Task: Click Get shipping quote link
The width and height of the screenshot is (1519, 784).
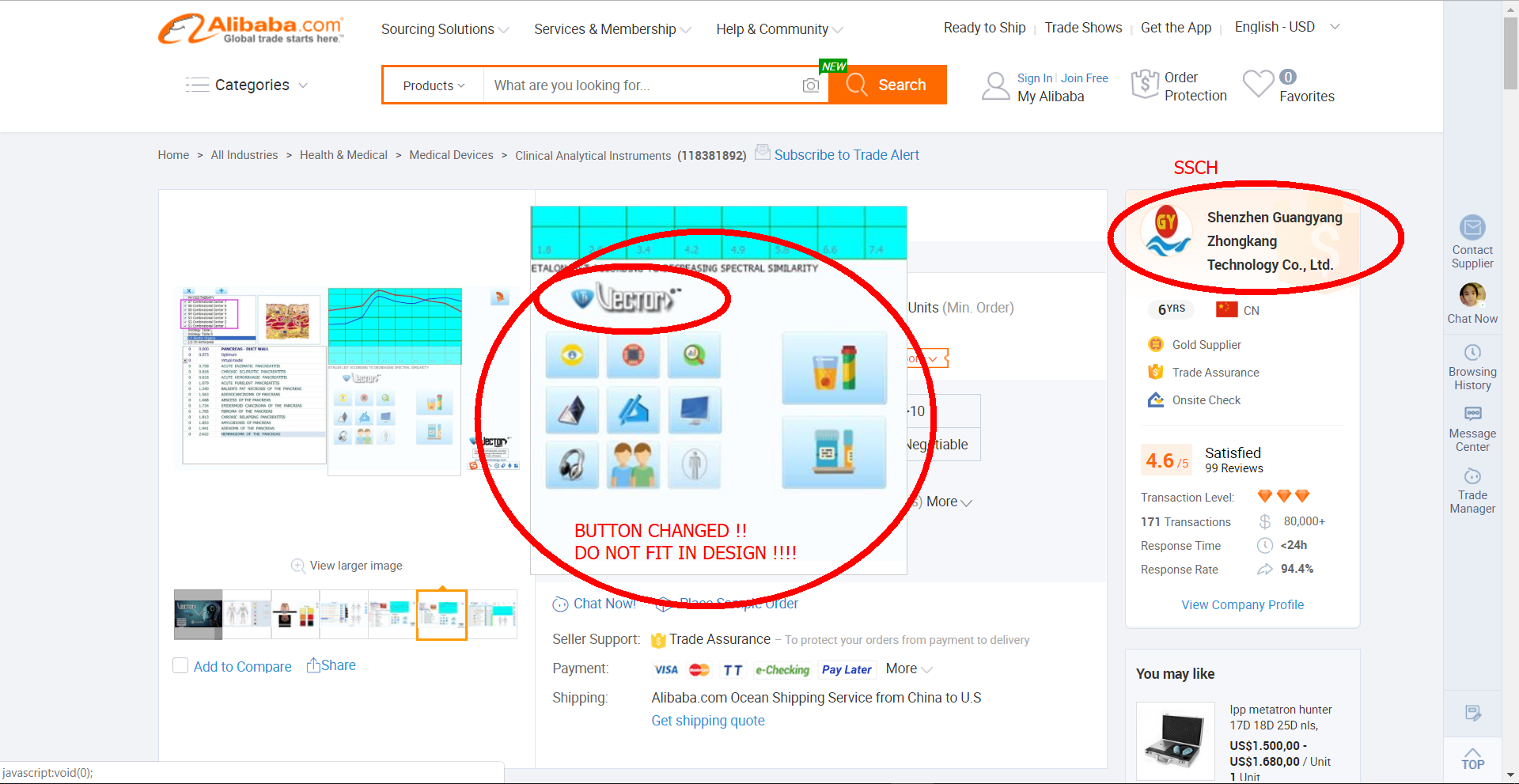Action: click(707, 721)
